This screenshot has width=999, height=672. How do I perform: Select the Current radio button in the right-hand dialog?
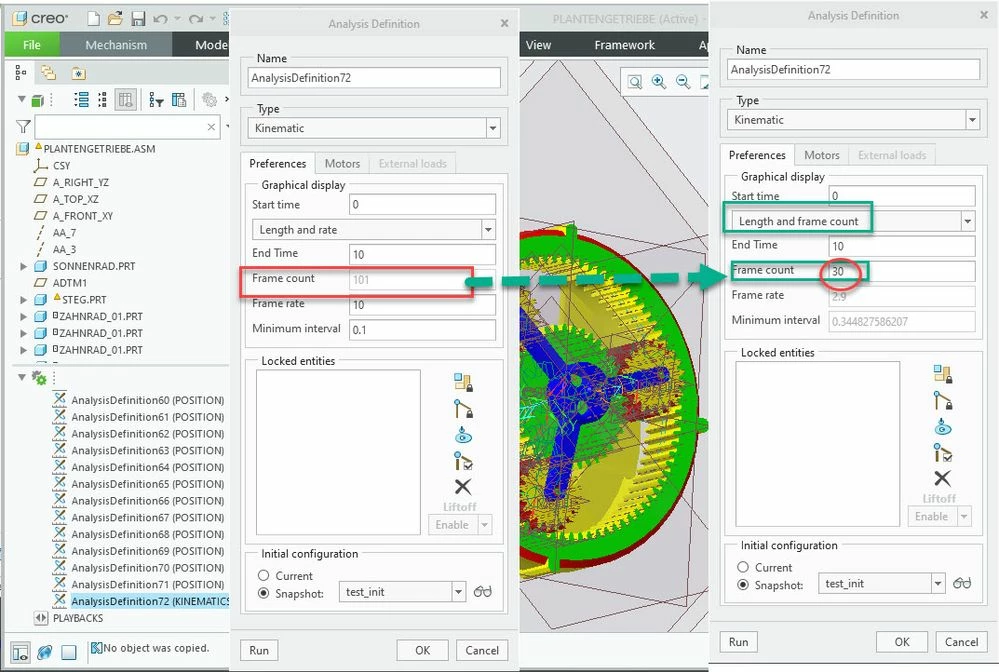point(743,567)
